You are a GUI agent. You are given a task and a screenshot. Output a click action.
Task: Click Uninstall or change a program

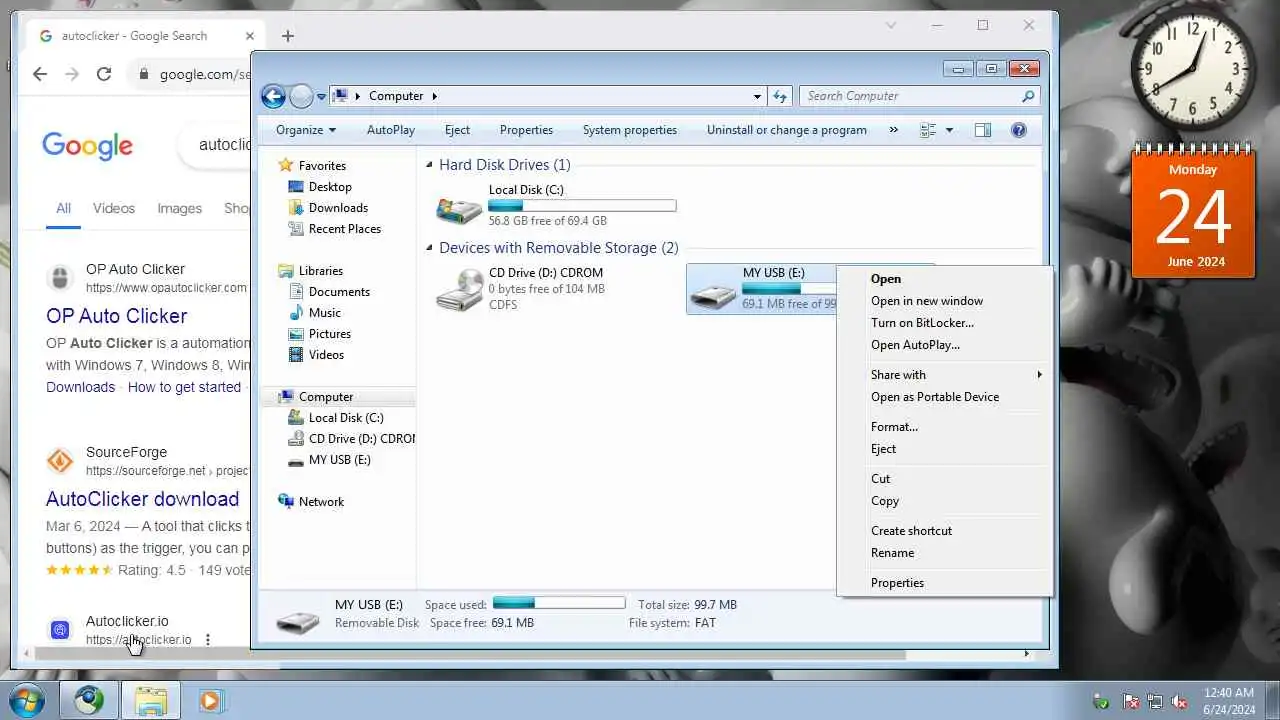point(787,130)
